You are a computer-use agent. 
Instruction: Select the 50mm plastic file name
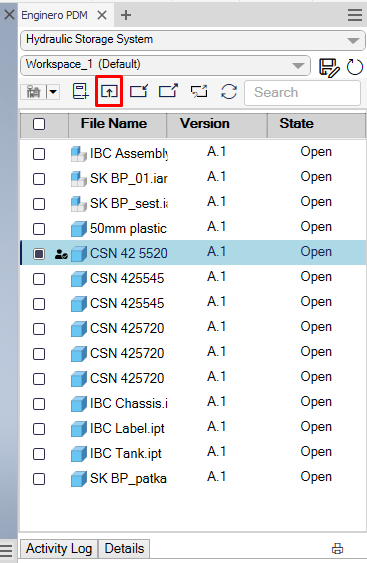click(x=128, y=229)
